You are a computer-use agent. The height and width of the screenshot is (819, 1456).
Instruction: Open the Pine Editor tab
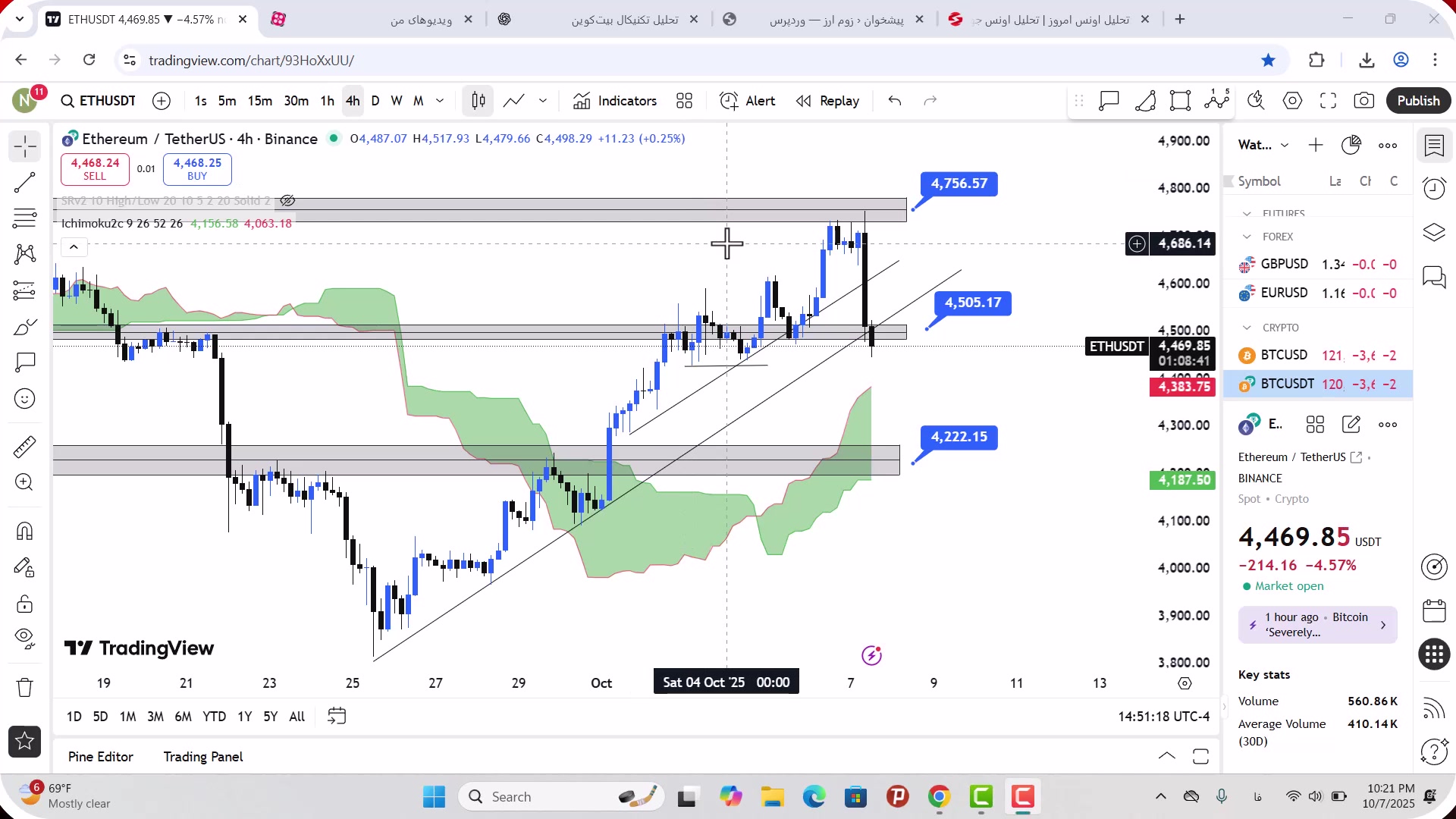click(x=101, y=757)
